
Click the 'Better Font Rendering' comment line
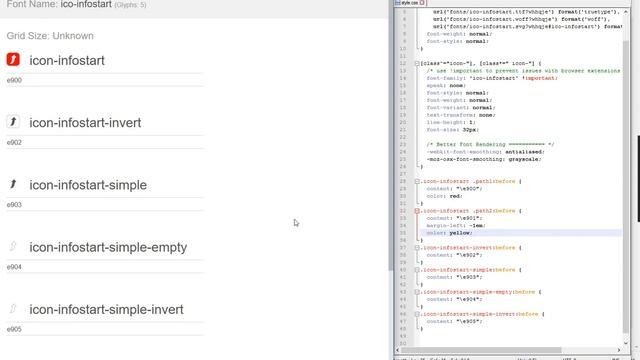pyautogui.click(x=490, y=144)
